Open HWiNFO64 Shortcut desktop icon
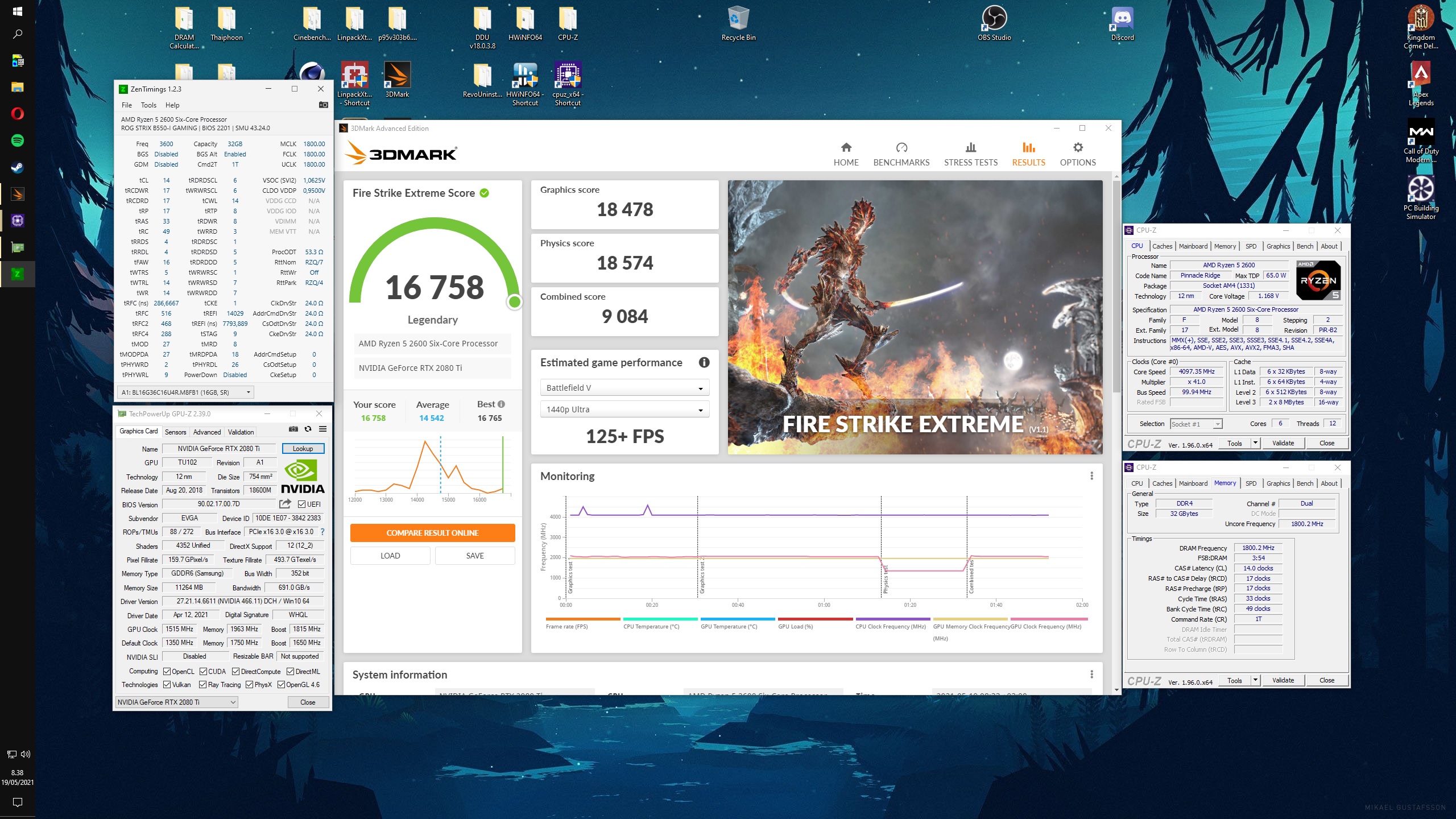Screen dimensions: 1456x819 (x=525, y=84)
